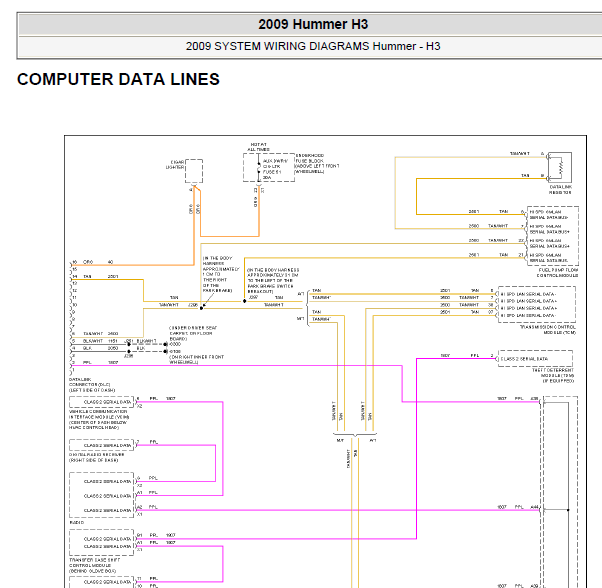The image size is (602, 588).
Task: Click the "HOT AT ALL TIMES" label
Action: [258, 147]
